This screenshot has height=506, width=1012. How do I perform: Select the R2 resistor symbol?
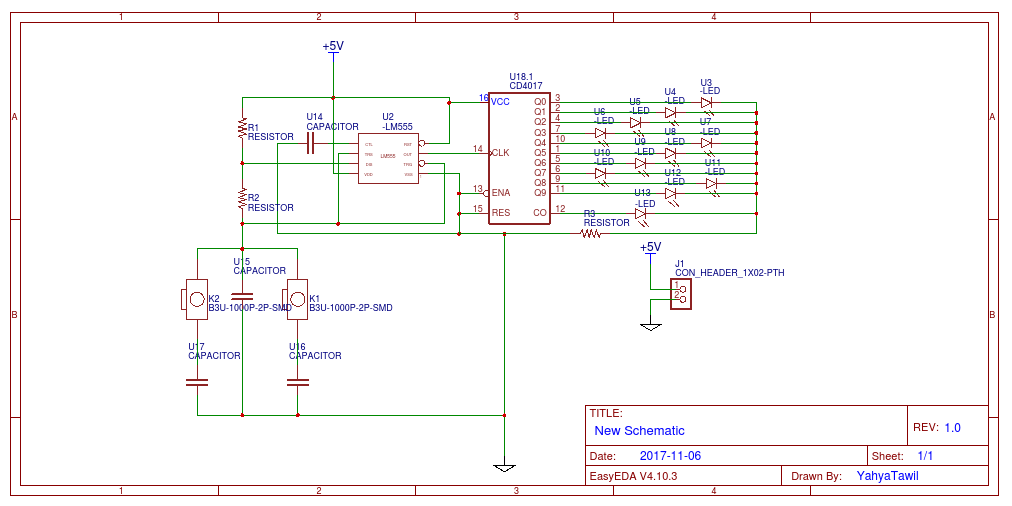click(x=242, y=199)
